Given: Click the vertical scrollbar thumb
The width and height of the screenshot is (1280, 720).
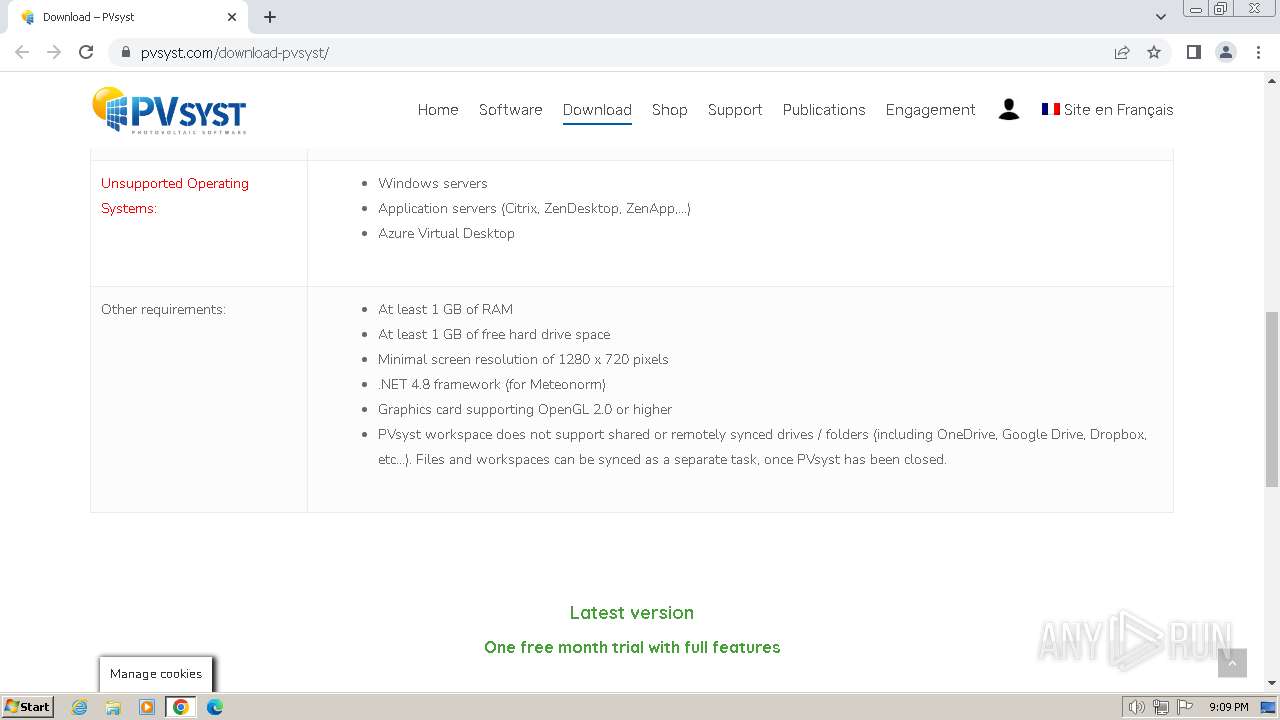Looking at the screenshot, I should coord(1272,399).
